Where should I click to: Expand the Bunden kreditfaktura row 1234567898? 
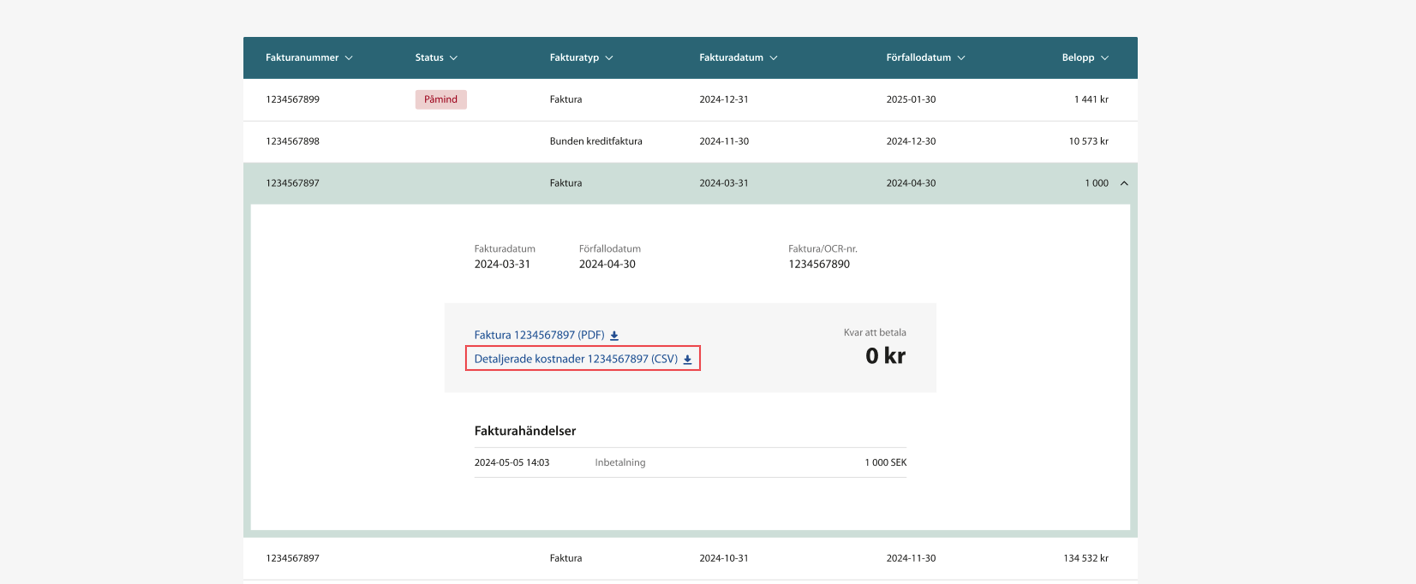point(596,141)
